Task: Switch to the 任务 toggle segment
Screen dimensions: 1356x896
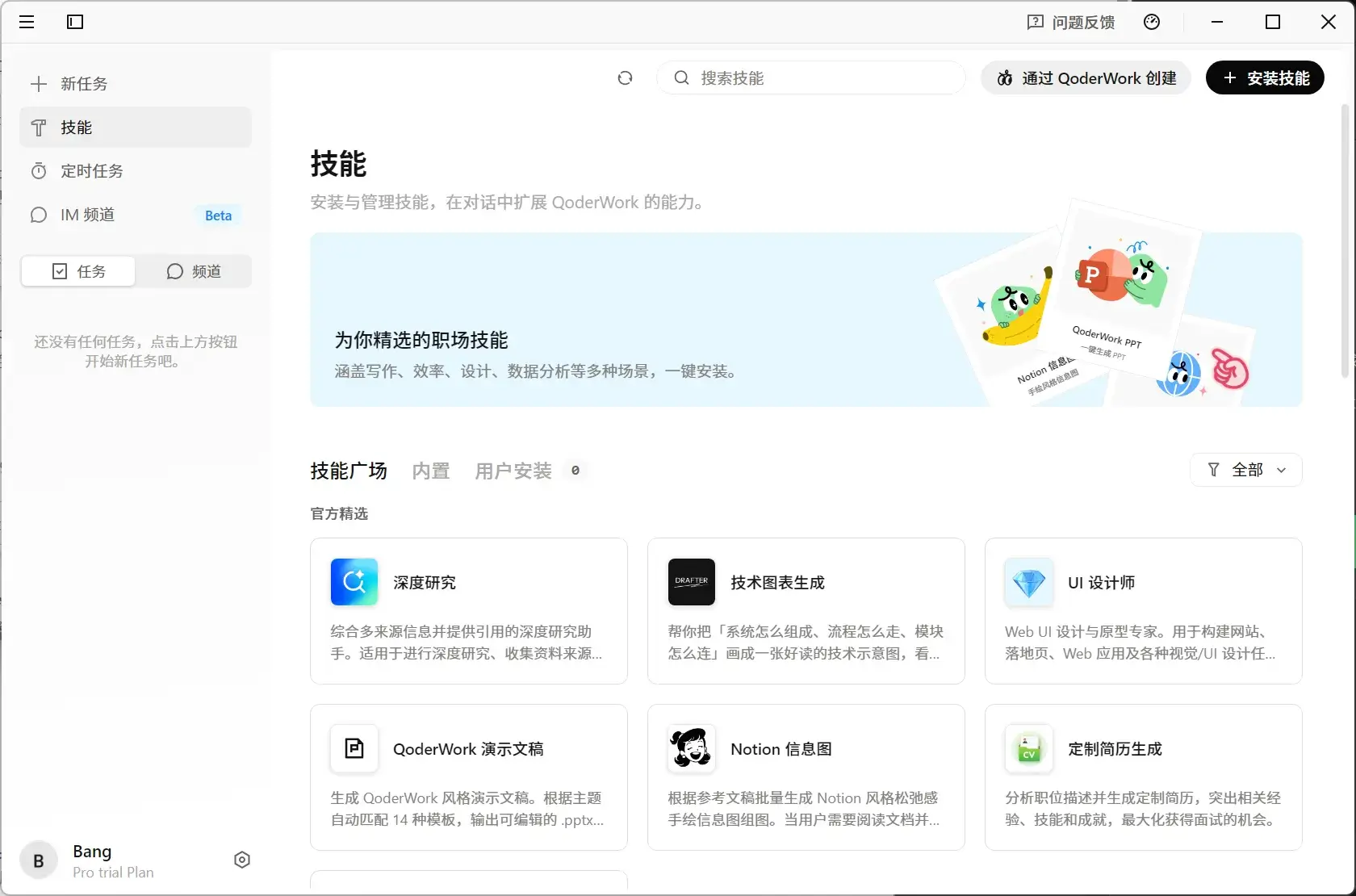Action: [78, 271]
